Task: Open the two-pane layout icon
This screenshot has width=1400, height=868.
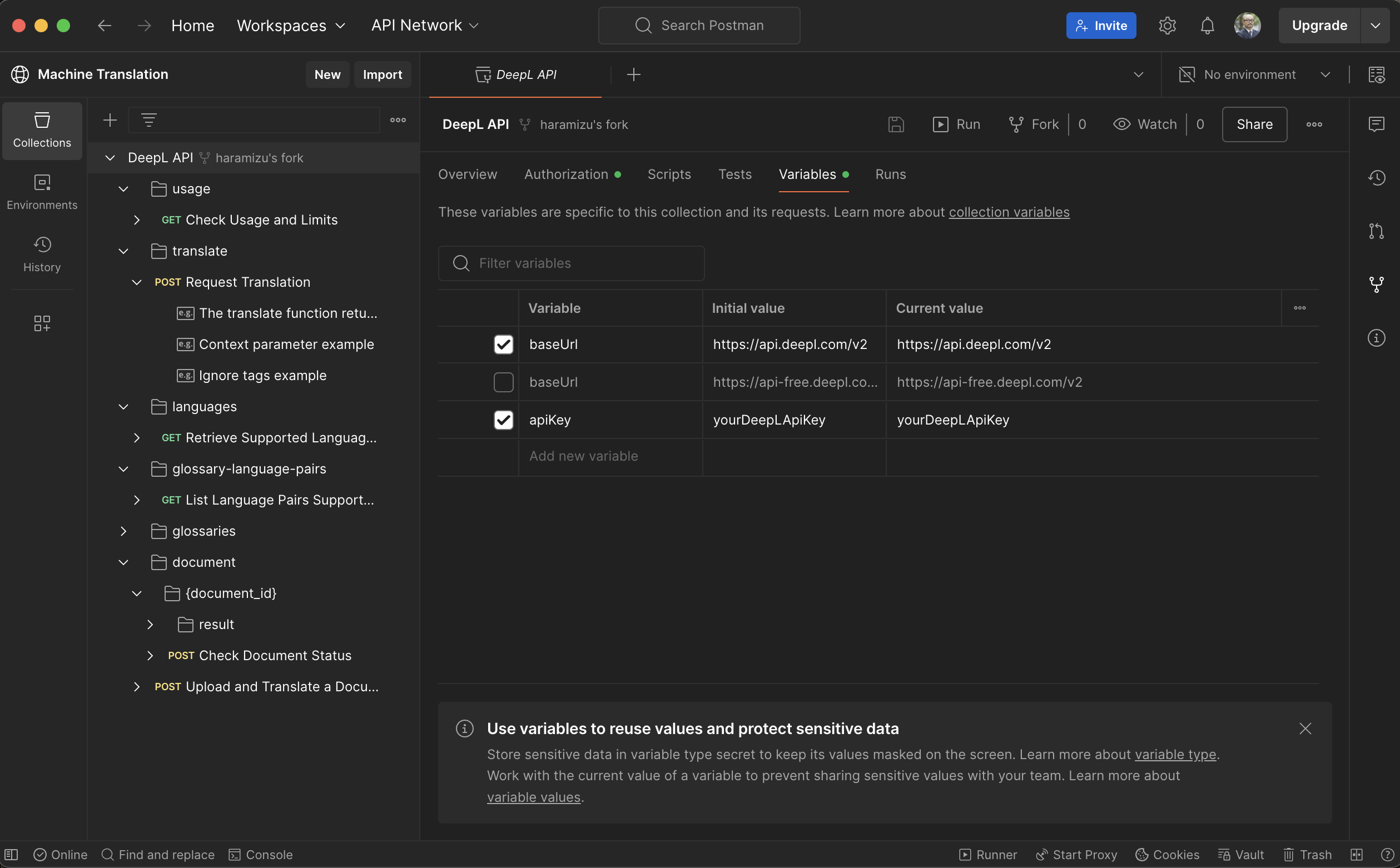Action: [1357, 854]
